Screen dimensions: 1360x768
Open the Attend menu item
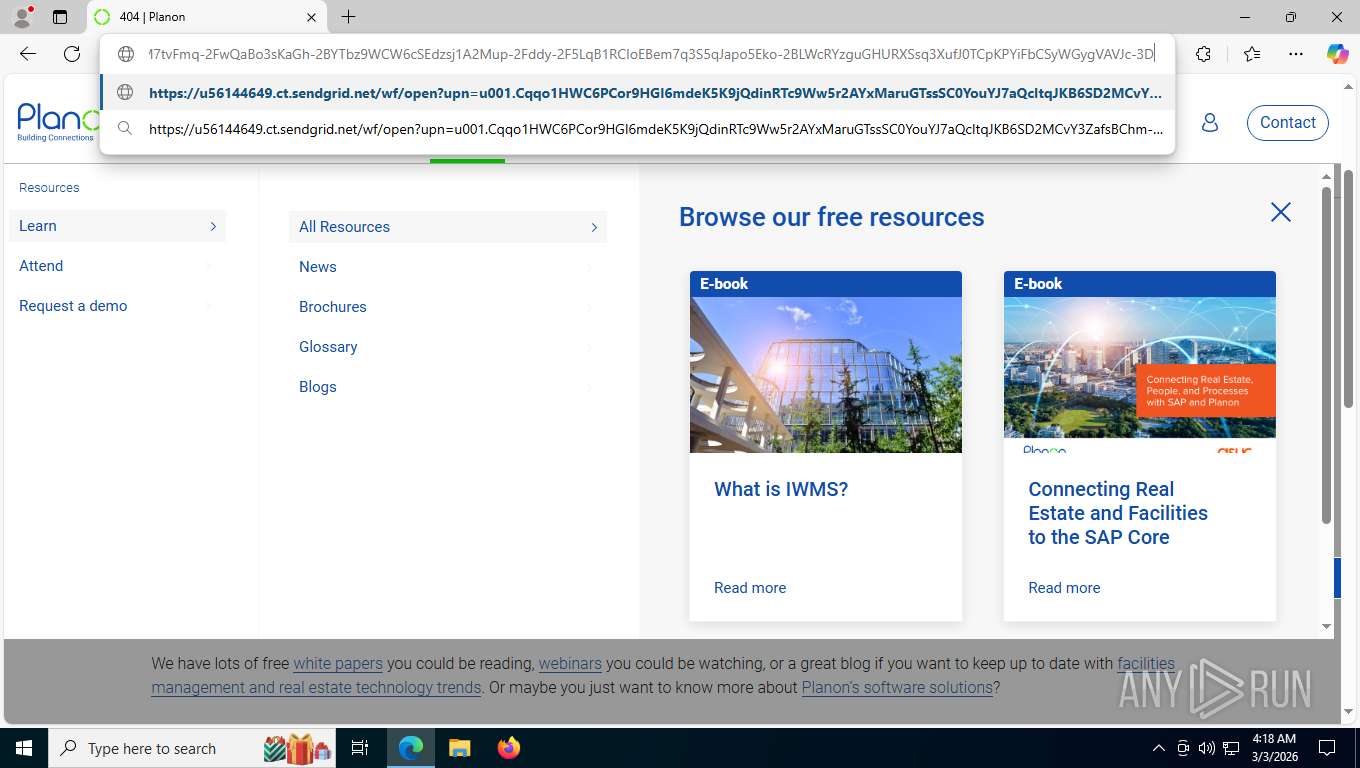point(41,266)
